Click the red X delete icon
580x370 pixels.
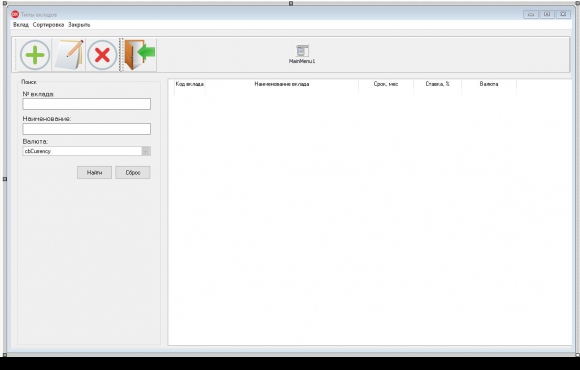click(x=102, y=55)
